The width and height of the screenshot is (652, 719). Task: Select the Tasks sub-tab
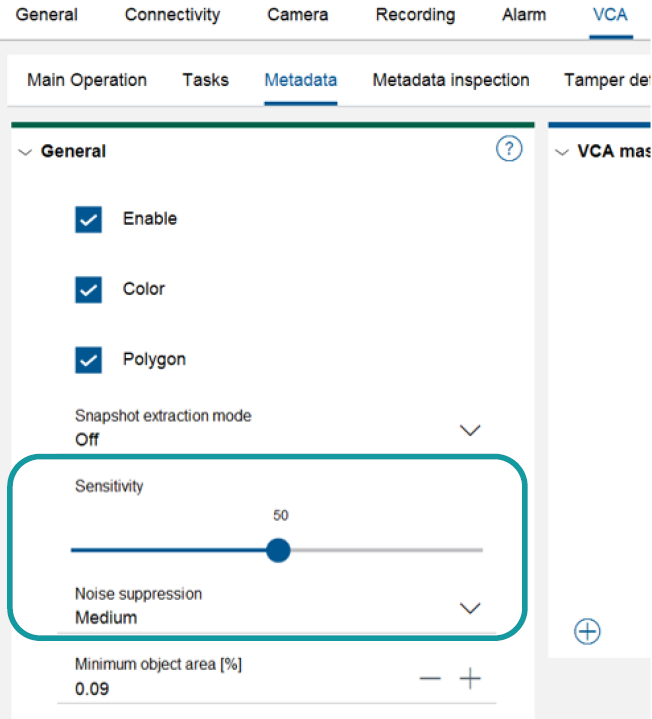point(205,80)
